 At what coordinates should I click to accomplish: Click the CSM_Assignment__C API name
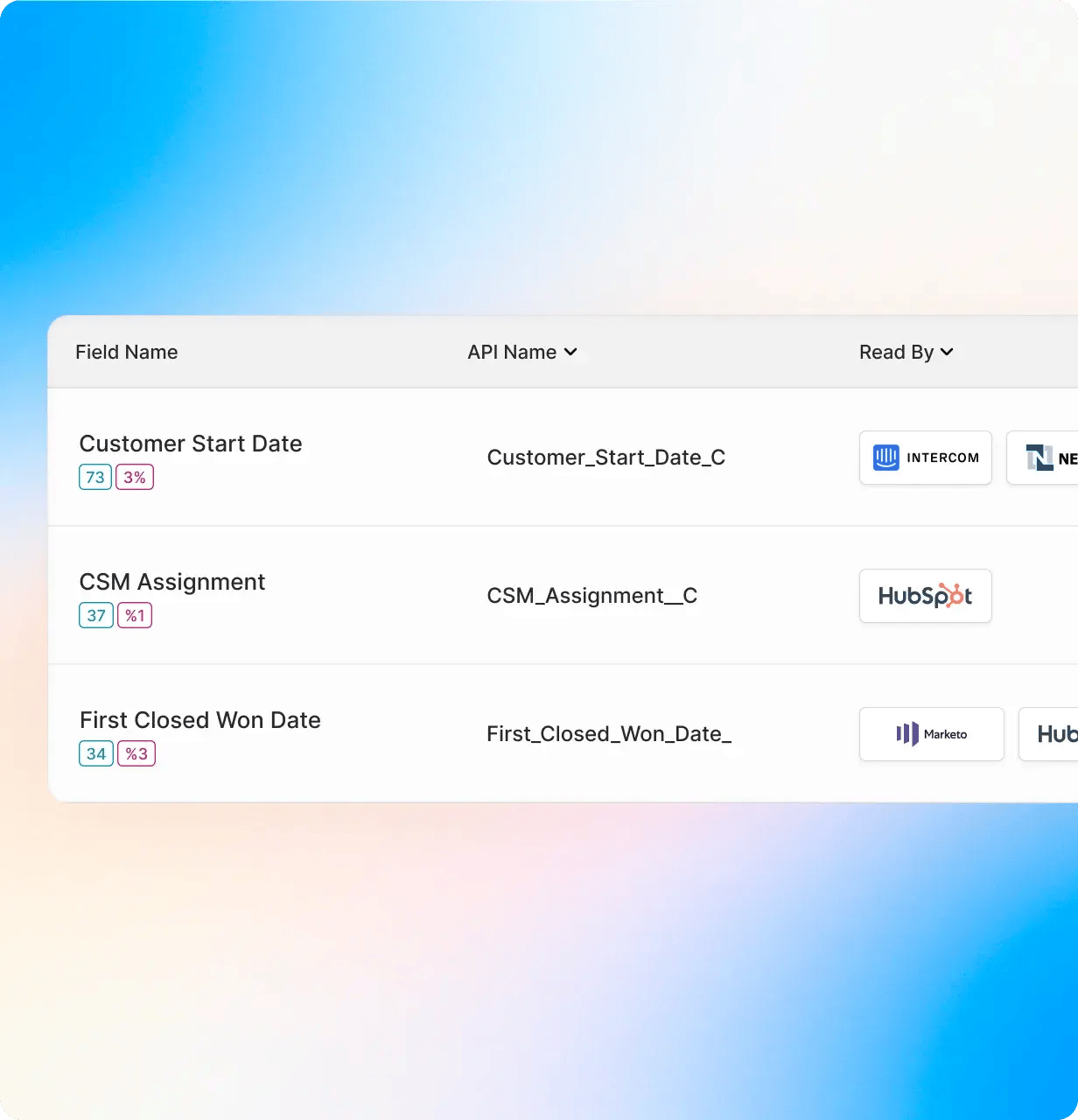point(592,596)
